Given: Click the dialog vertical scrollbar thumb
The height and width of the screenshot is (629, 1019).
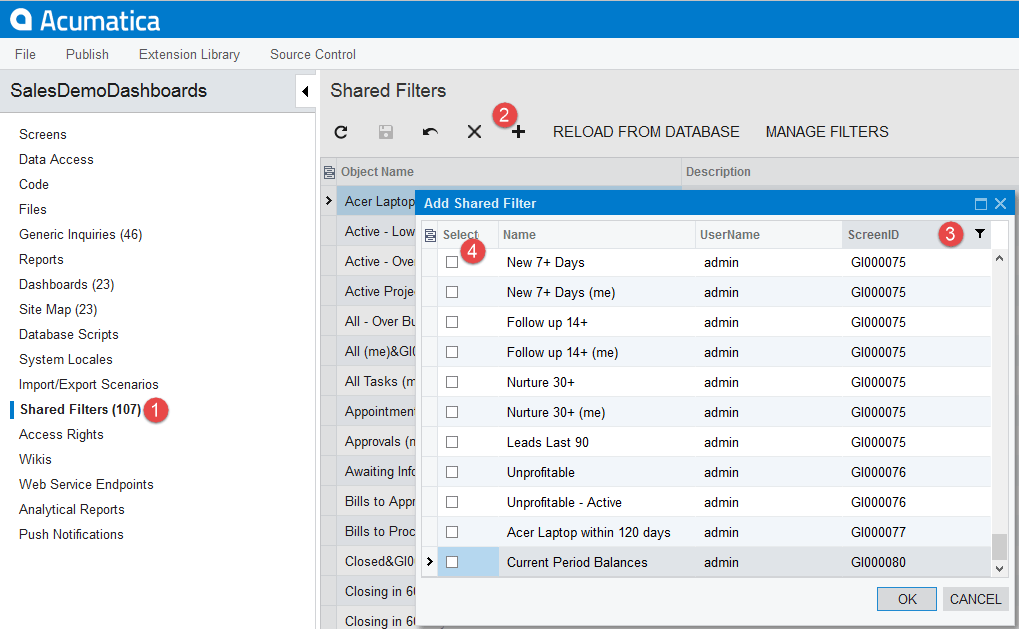Looking at the screenshot, I should pyautogui.click(x=1000, y=546).
